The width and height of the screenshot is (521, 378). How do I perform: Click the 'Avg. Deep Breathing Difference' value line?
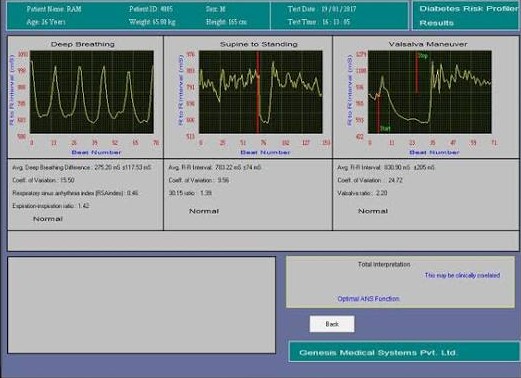click(82, 167)
